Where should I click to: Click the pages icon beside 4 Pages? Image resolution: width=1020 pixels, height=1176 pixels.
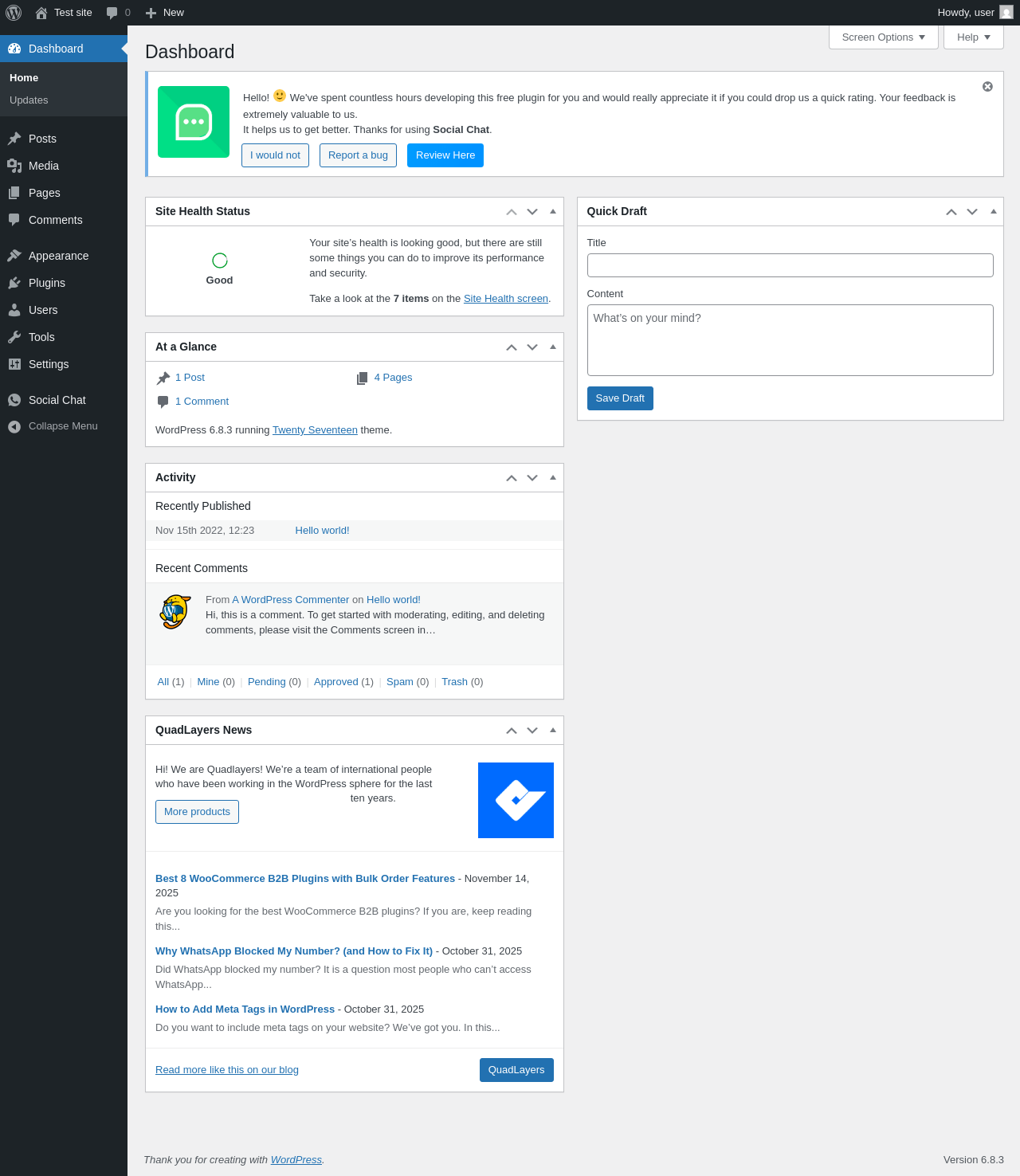click(363, 378)
